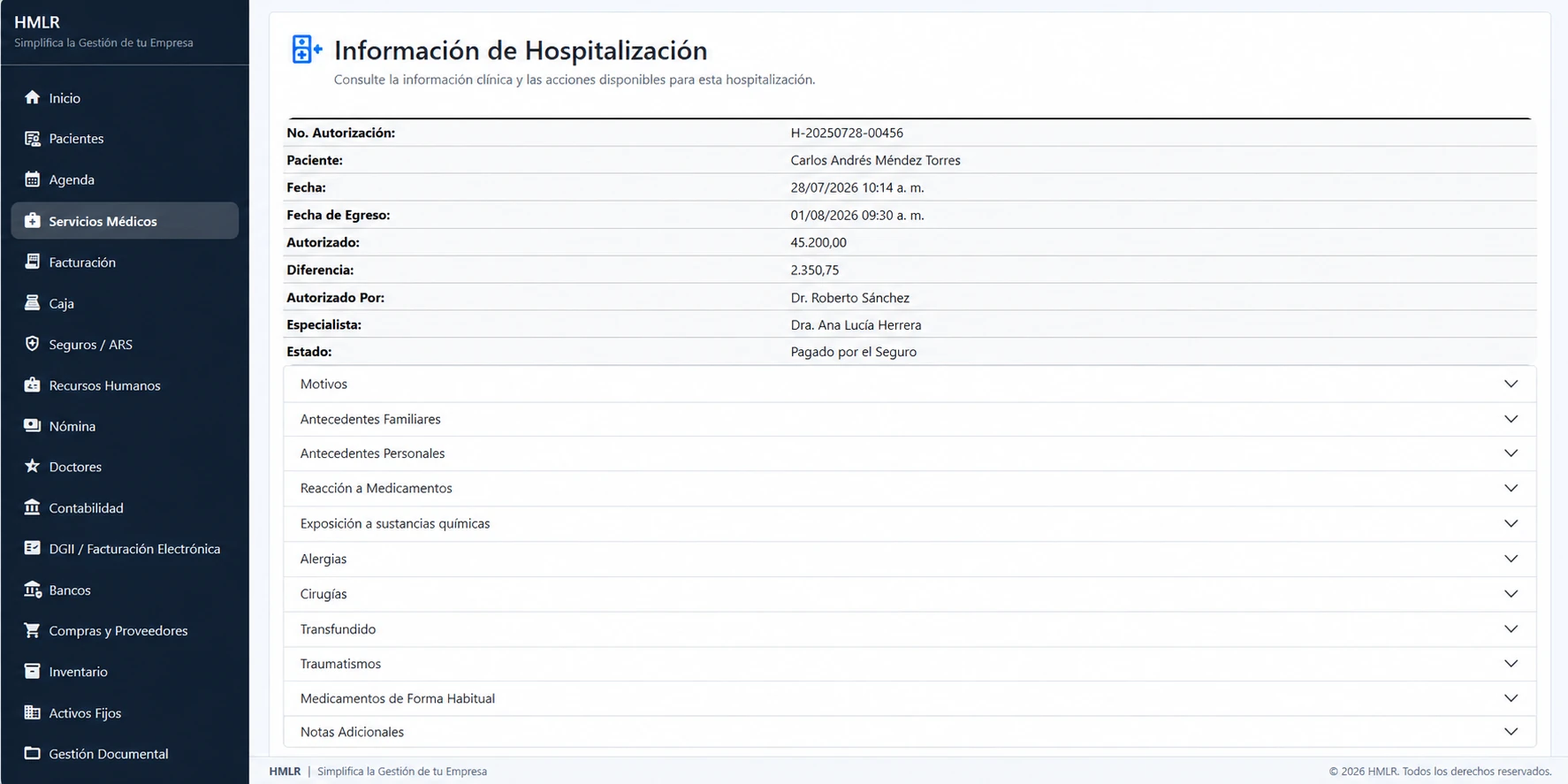Screen dimensions: 1568x784
Task: Expand the Traumatismos section
Action: click(910, 664)
